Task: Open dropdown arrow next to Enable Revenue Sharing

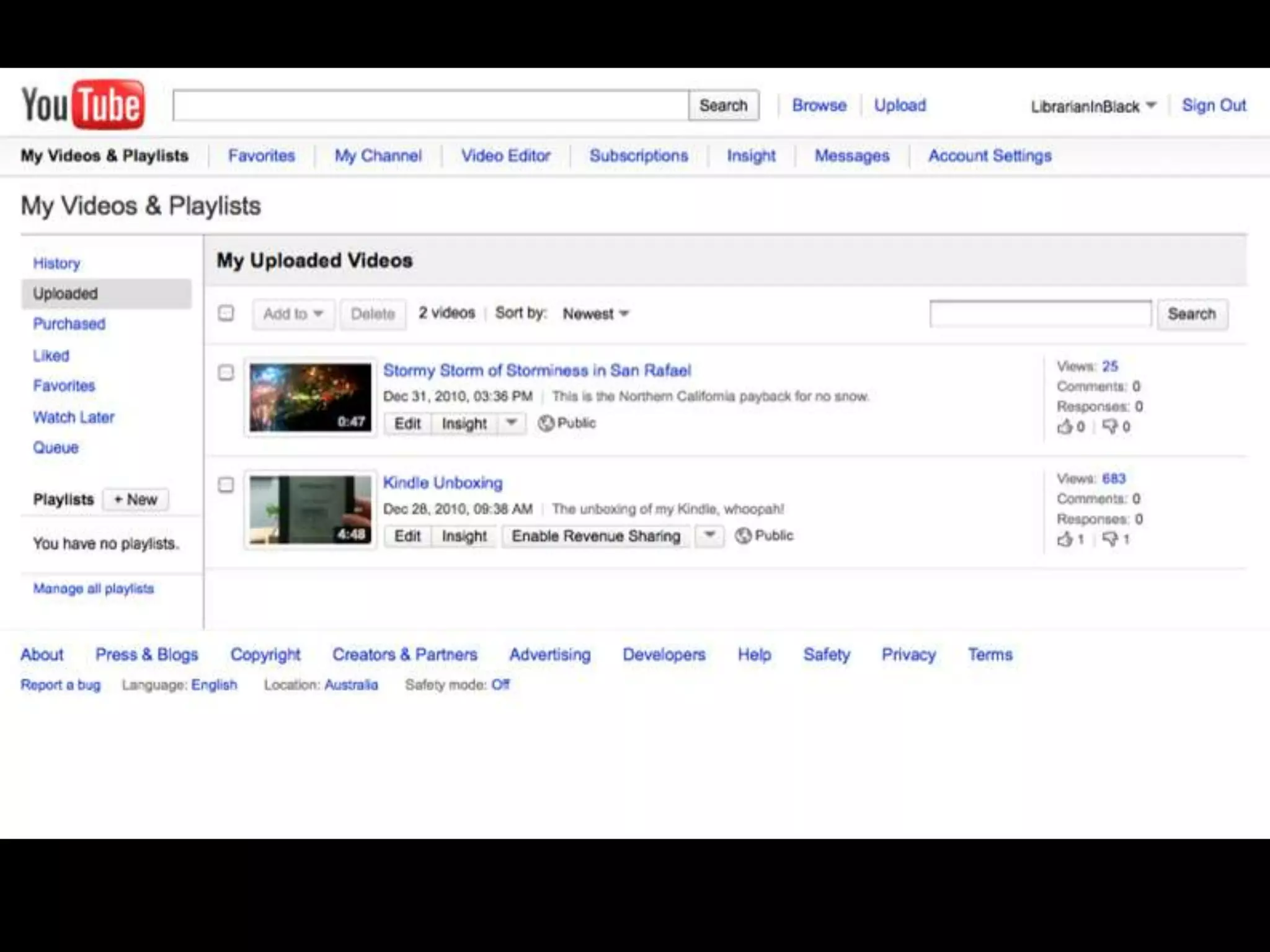Action: 710,535
